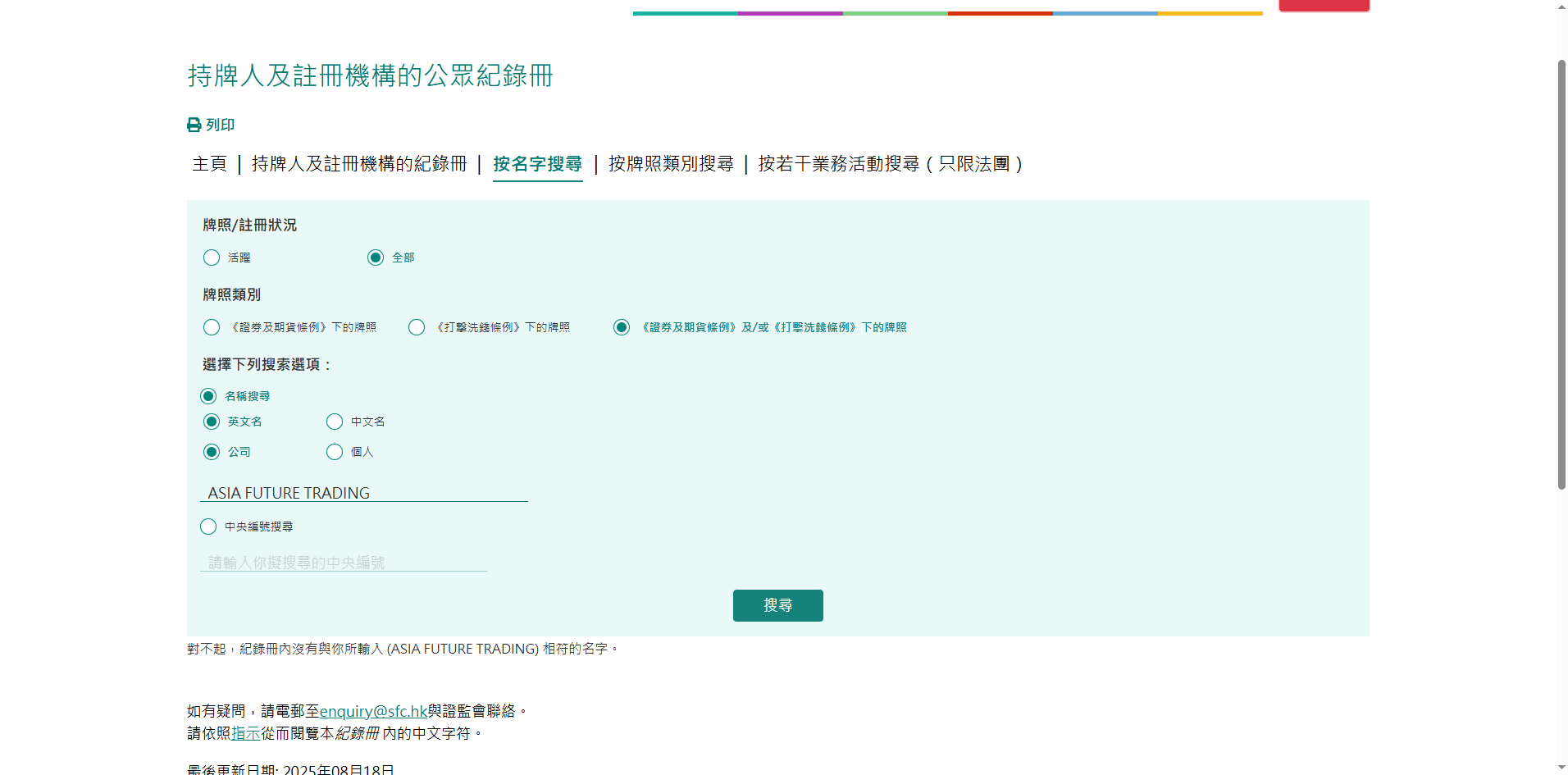The image size is (1568, 775).
Task: Choose 《打擊洗錢條例》下的牌照 license type
Action: pyautogui.click(x=417, y=327)
